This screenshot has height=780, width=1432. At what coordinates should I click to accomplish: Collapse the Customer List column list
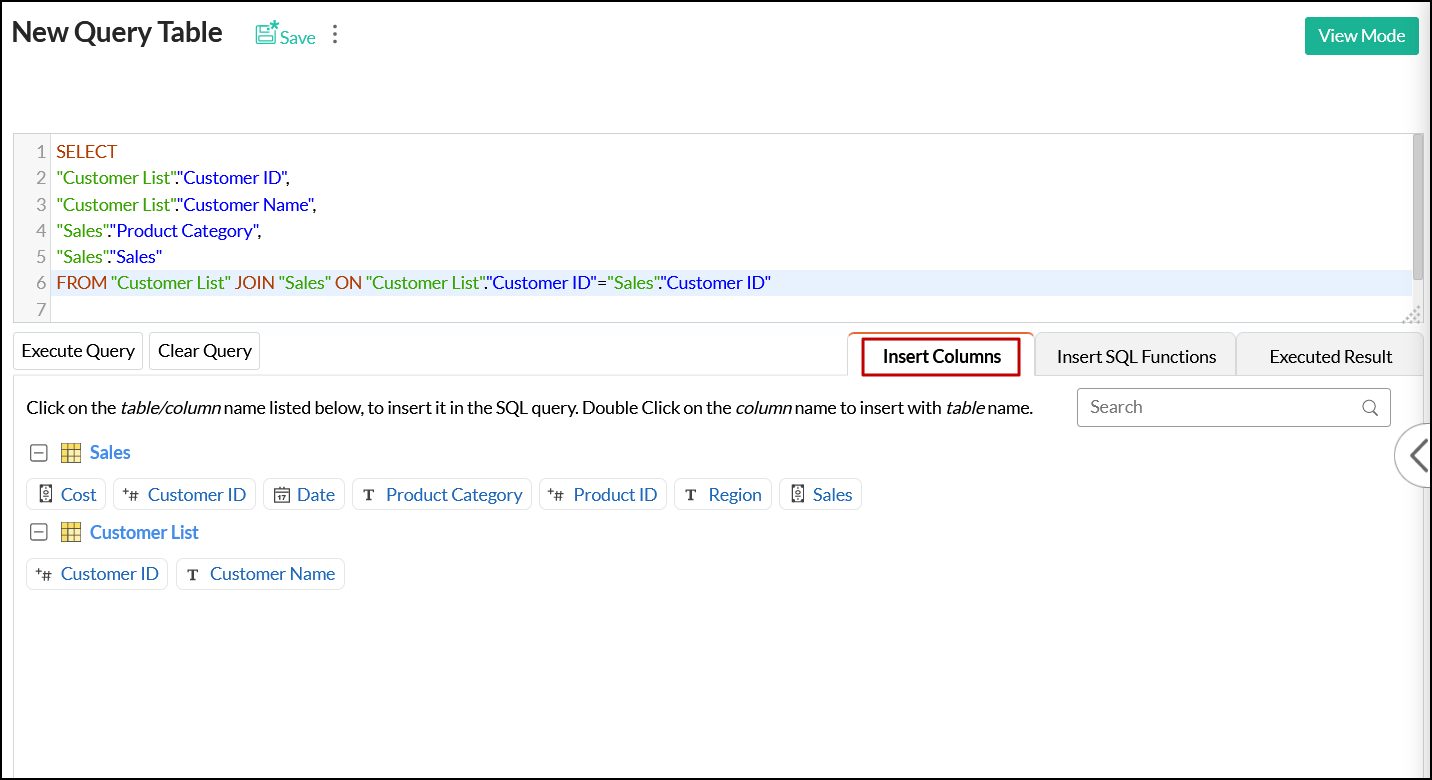click(38, 532)
